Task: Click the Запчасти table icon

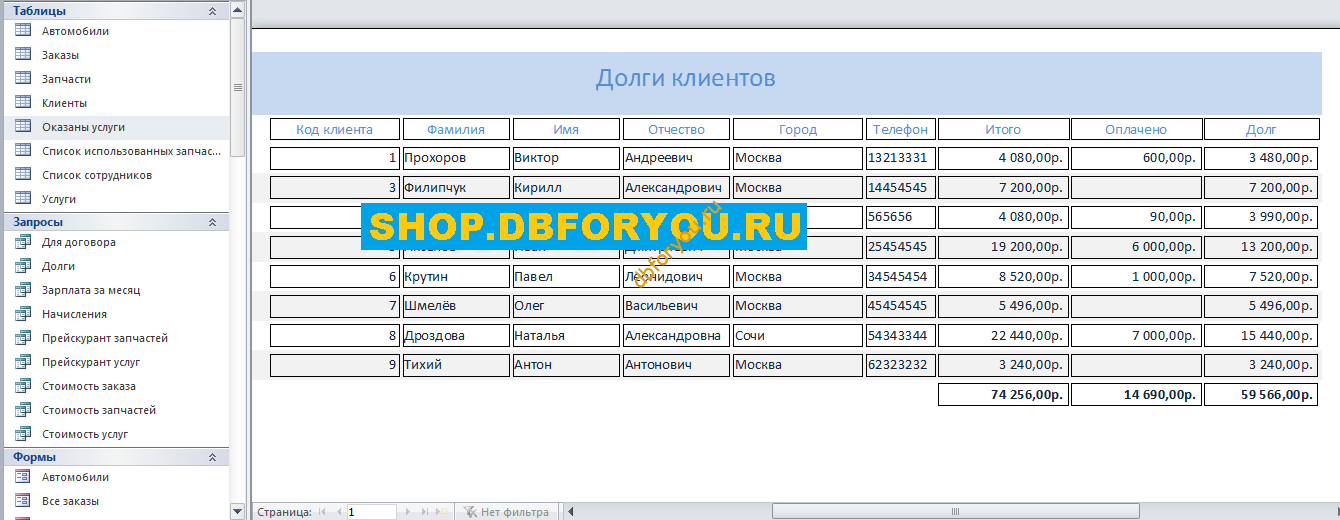Action: (x=23, y=79)
